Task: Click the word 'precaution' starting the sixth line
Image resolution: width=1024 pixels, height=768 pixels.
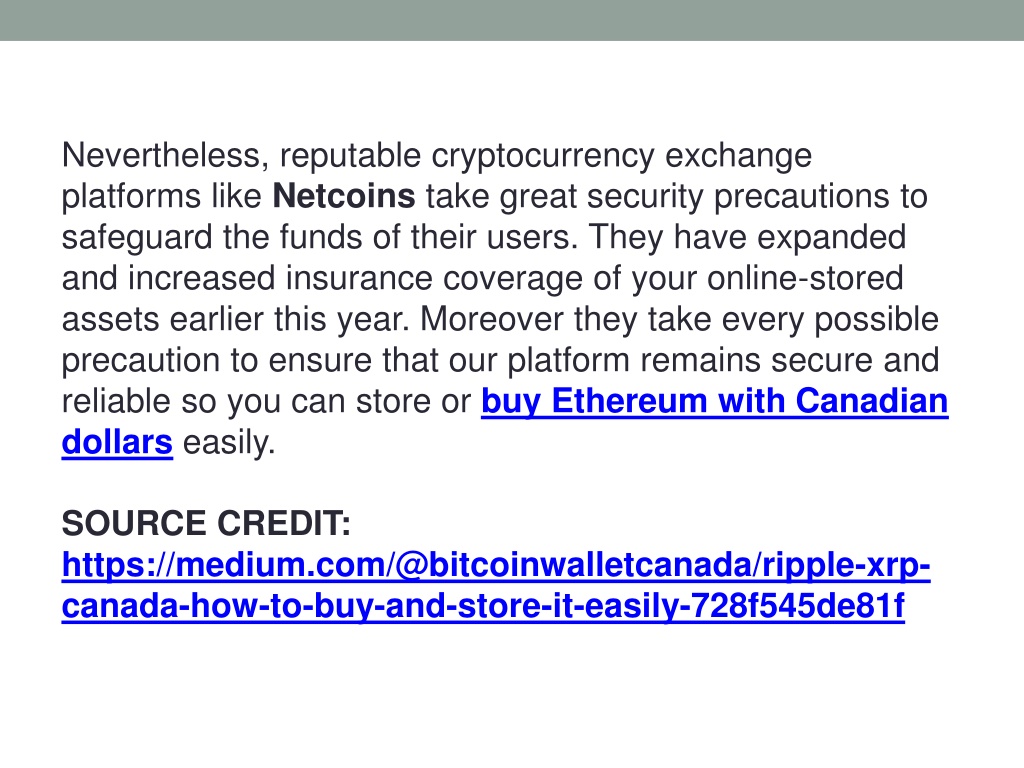Action: 140,361
